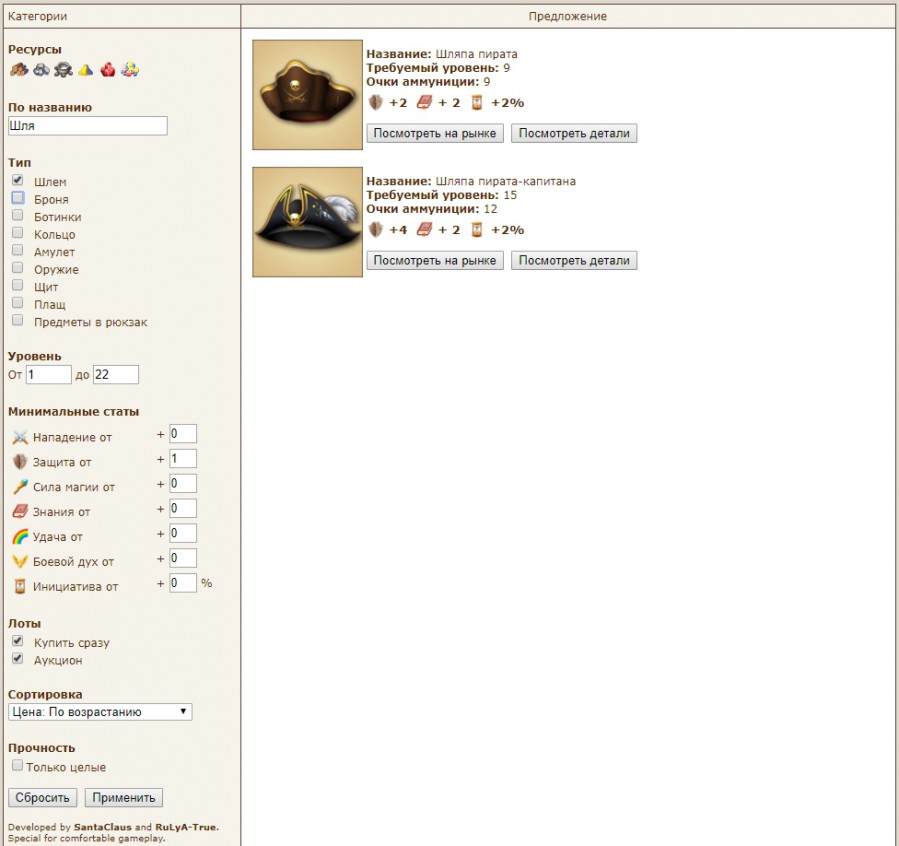The width and height of the screenshot is (899, 846).
Task: Select the ore resource icon
Action: tap(41, 70)
